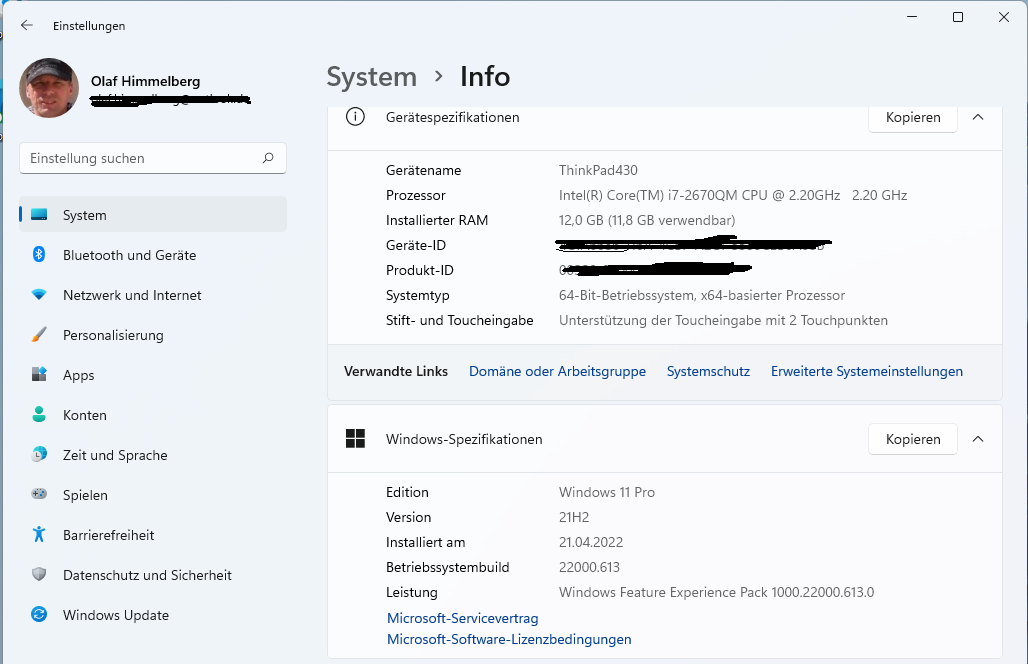Viewport: 1028px width, 664px height.
Task: Copy the Windows-Spezifikationen with Kopieren
Action: tap(913, 439)
